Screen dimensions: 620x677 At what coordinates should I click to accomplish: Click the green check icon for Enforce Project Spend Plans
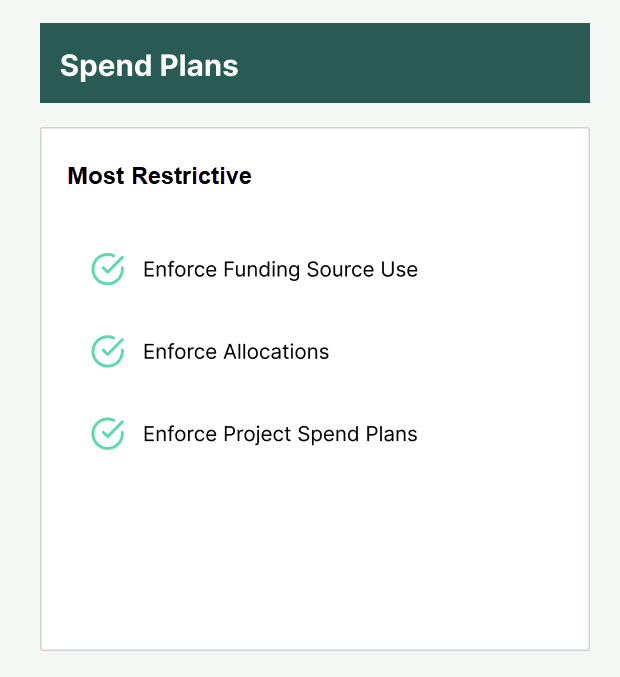[108, 433]
